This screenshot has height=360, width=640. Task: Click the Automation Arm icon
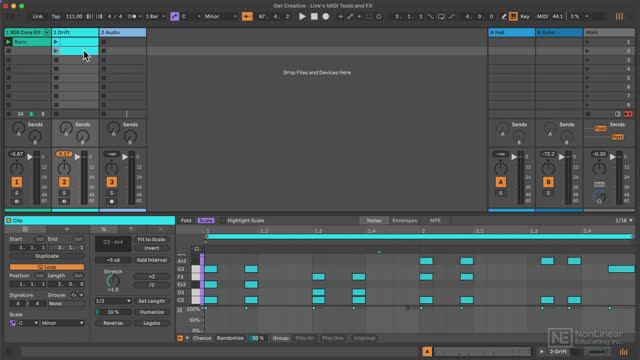350,16
